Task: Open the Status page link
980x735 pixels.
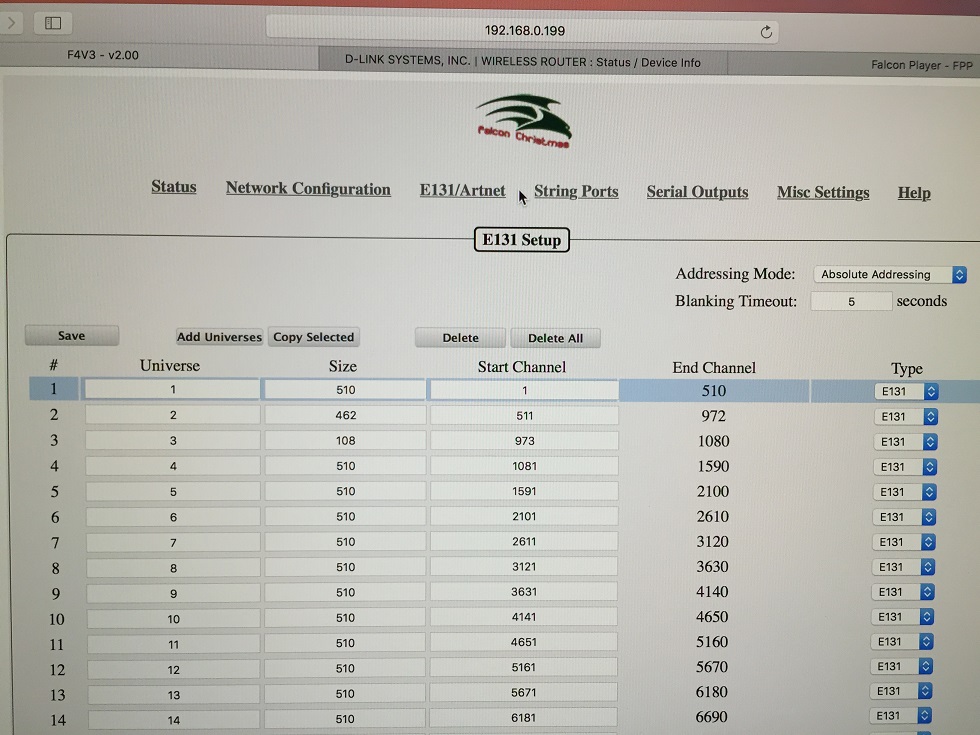Action: [174, 187]
